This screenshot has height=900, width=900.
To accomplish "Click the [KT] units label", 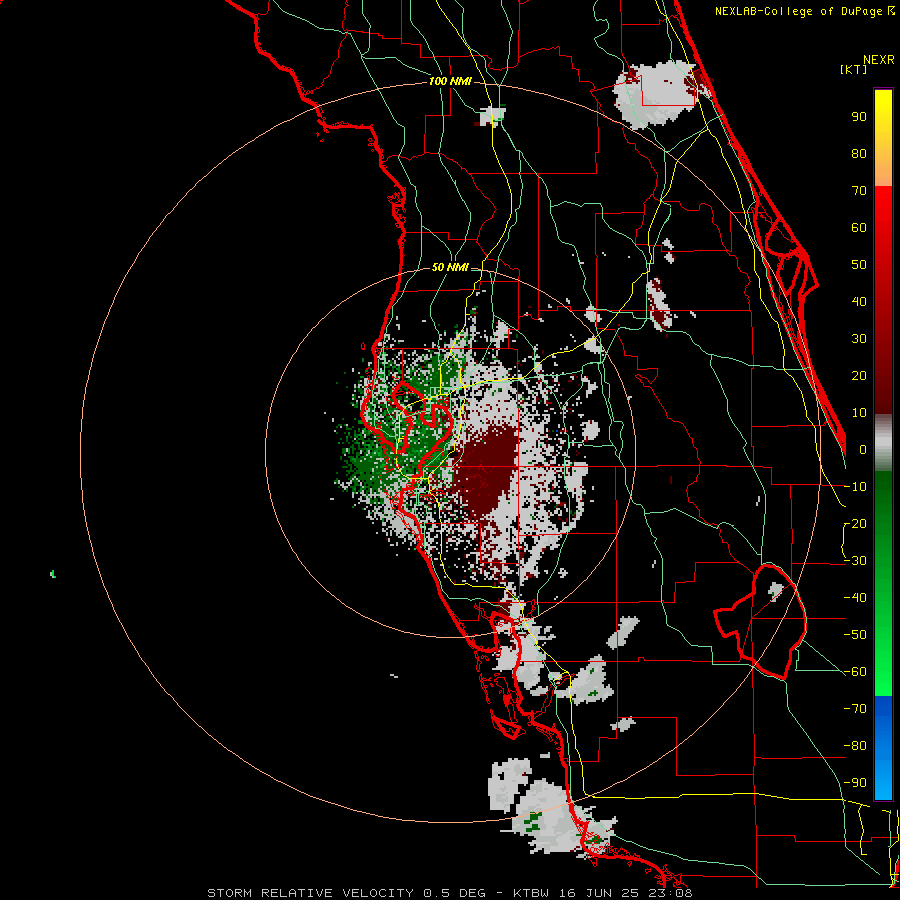I will coord(854,69).
